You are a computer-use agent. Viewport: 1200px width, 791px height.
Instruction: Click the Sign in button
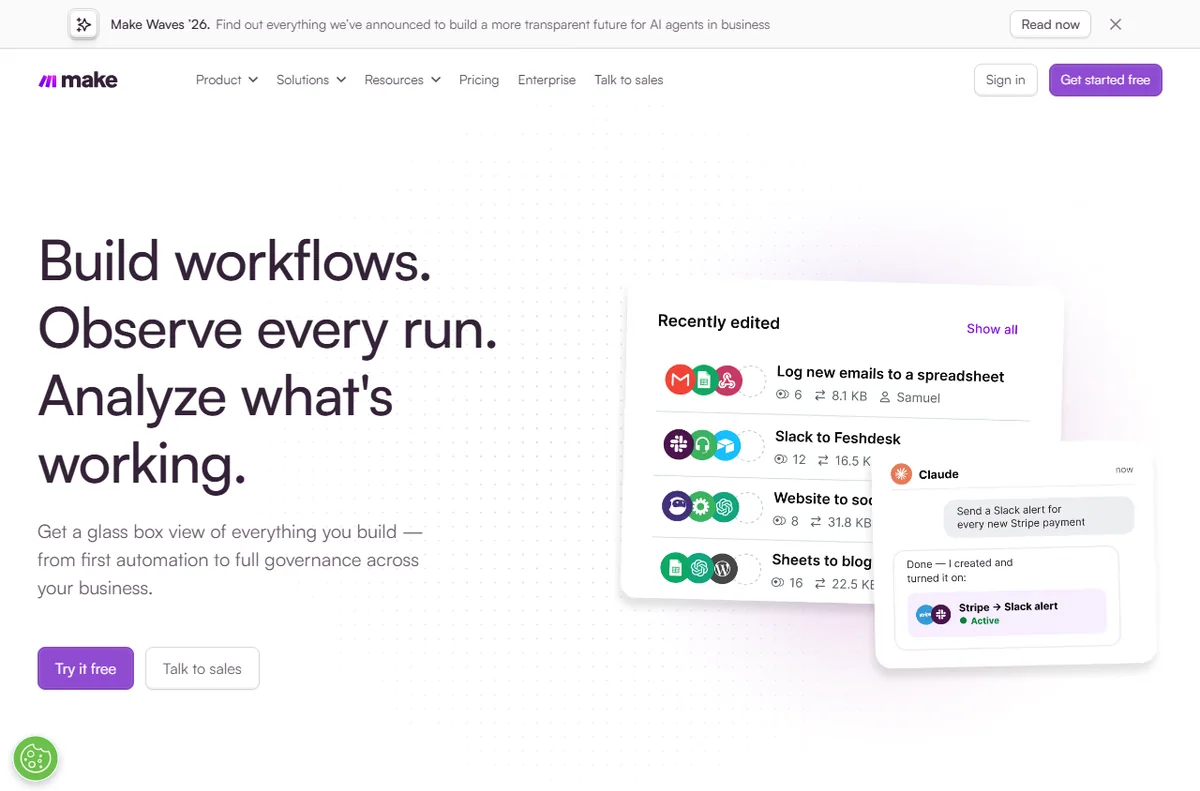tap(1005, 80)
